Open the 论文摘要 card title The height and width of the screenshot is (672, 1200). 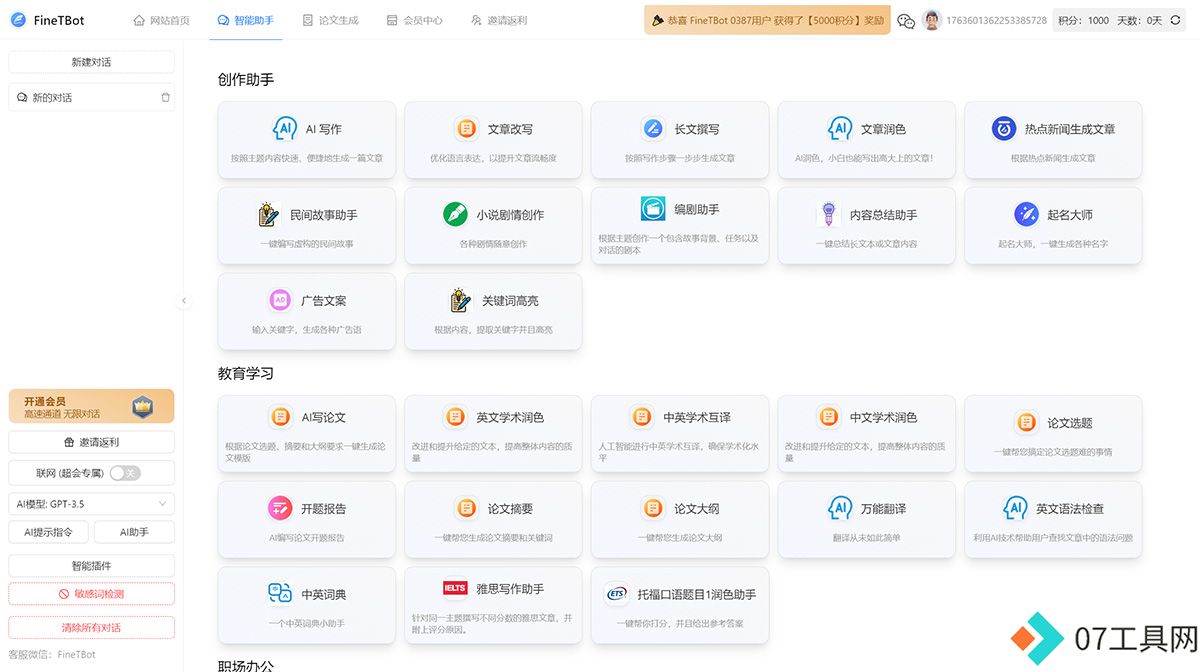point(510,508)
